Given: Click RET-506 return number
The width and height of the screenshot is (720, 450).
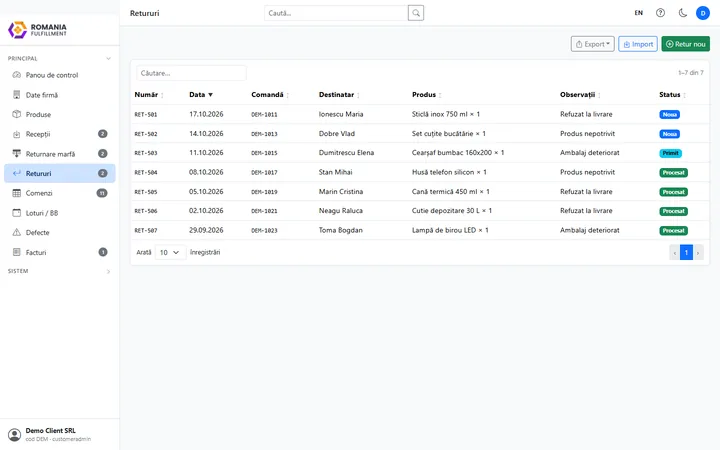Looking at the screenshot, I should click(146, 211).
